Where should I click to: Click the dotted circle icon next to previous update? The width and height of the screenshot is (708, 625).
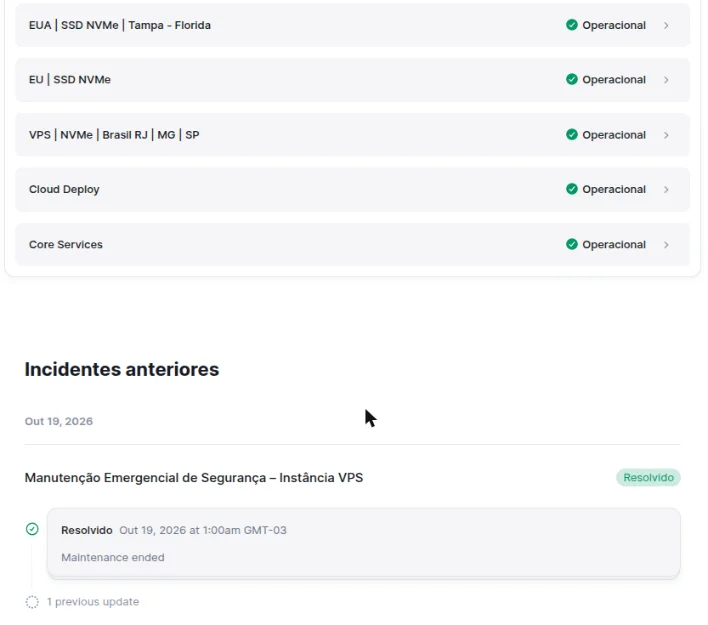32,602
